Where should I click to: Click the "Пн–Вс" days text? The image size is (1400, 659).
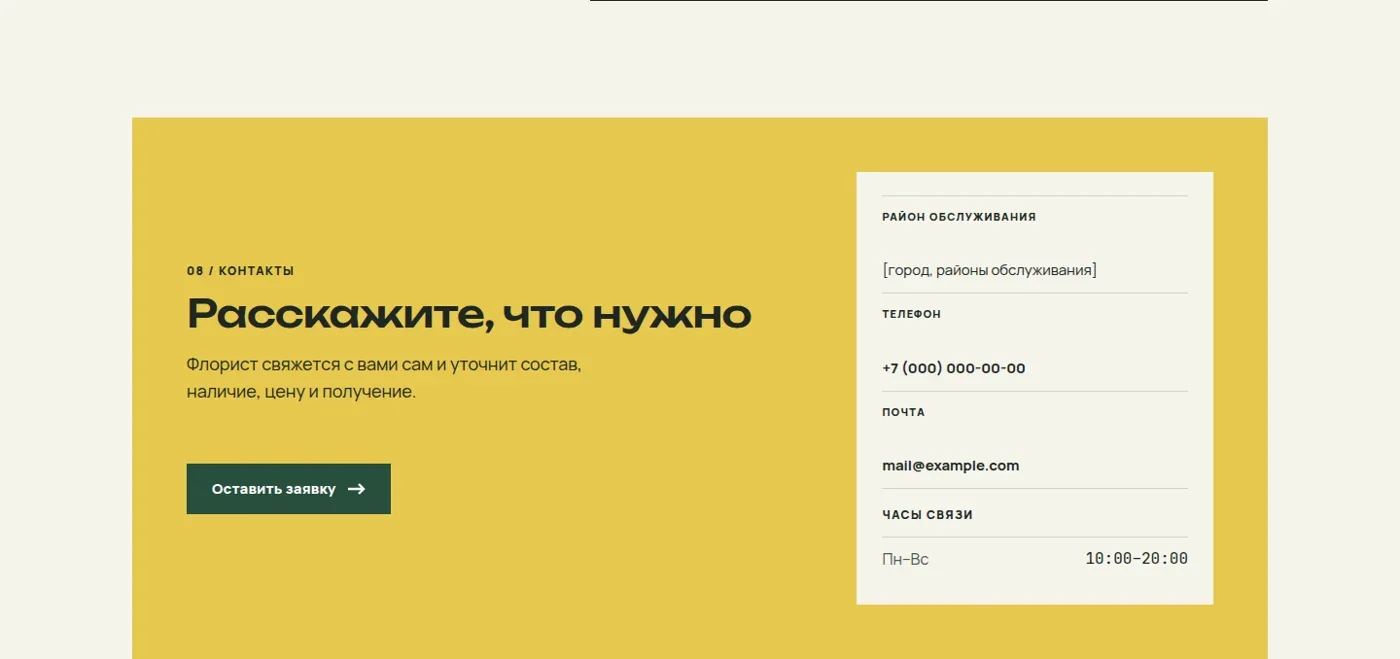tap(905, 559)
